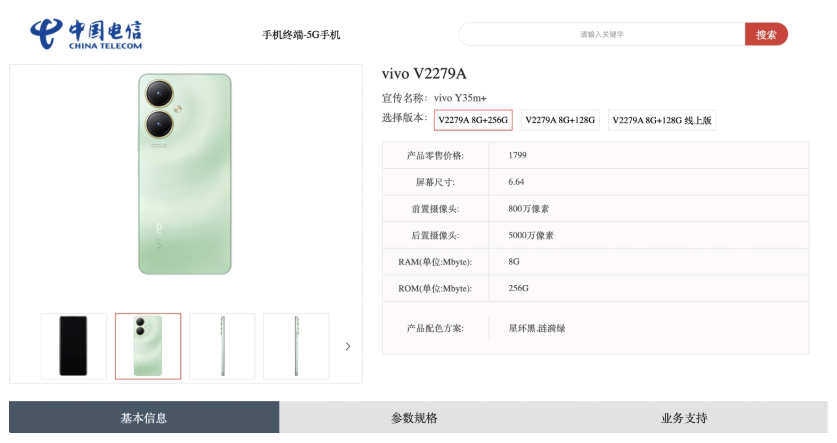This screenshot has width=837, height=443.
Task: Select version V2279A 8G+128G
Action: pos(560,120)
